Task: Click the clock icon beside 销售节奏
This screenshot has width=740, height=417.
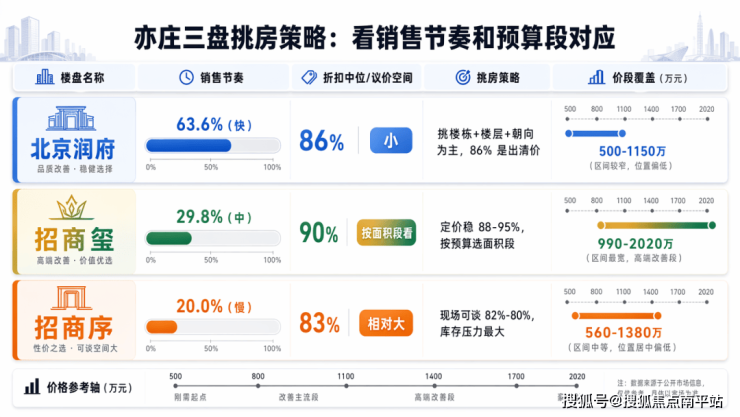Action: (185, 77)
